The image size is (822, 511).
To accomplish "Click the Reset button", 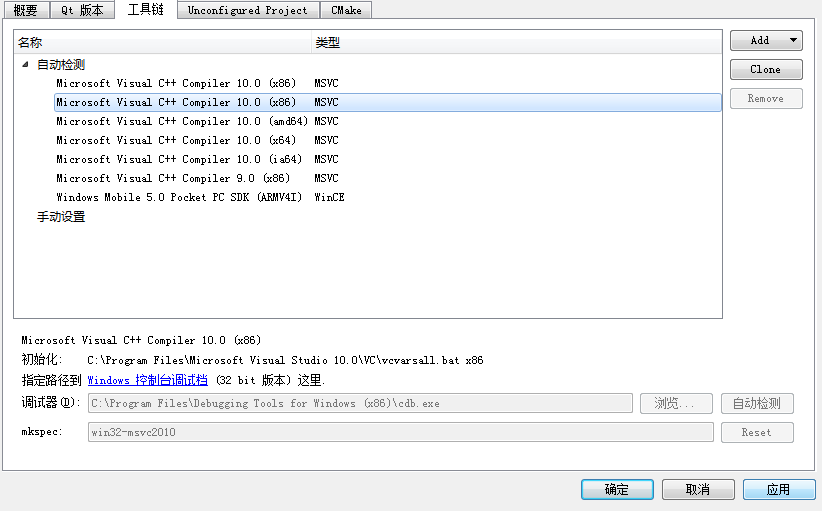I will pos(757,432).
